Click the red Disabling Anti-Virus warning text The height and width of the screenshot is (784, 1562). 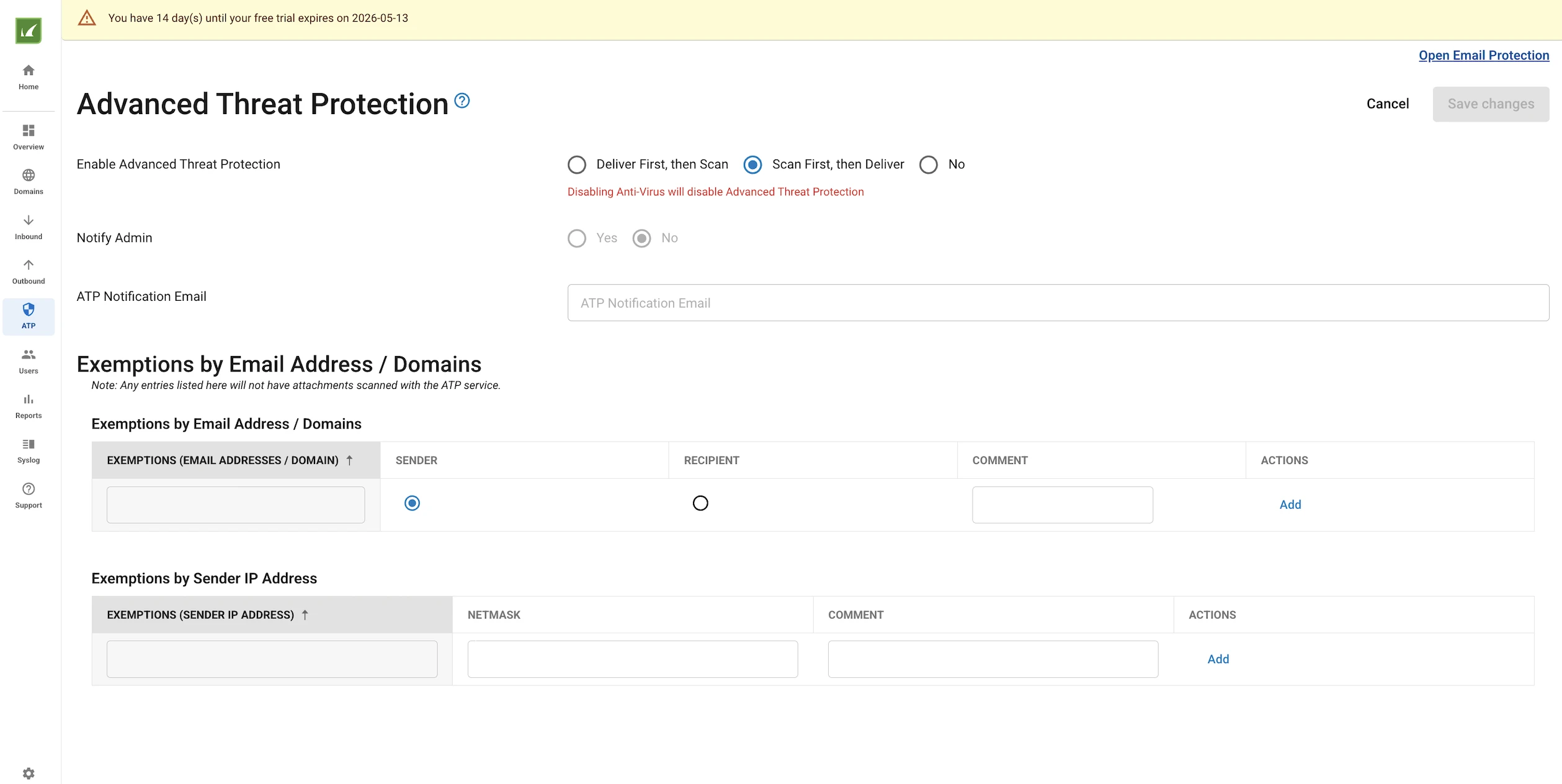[715, 192]
